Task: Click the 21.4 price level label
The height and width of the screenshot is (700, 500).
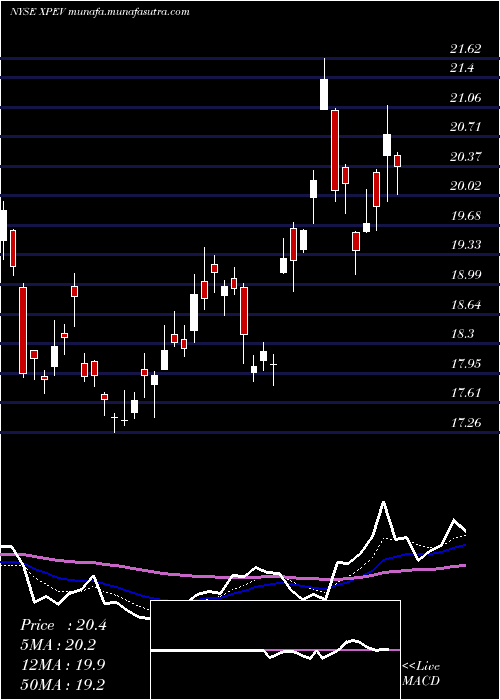Action: 462,68
